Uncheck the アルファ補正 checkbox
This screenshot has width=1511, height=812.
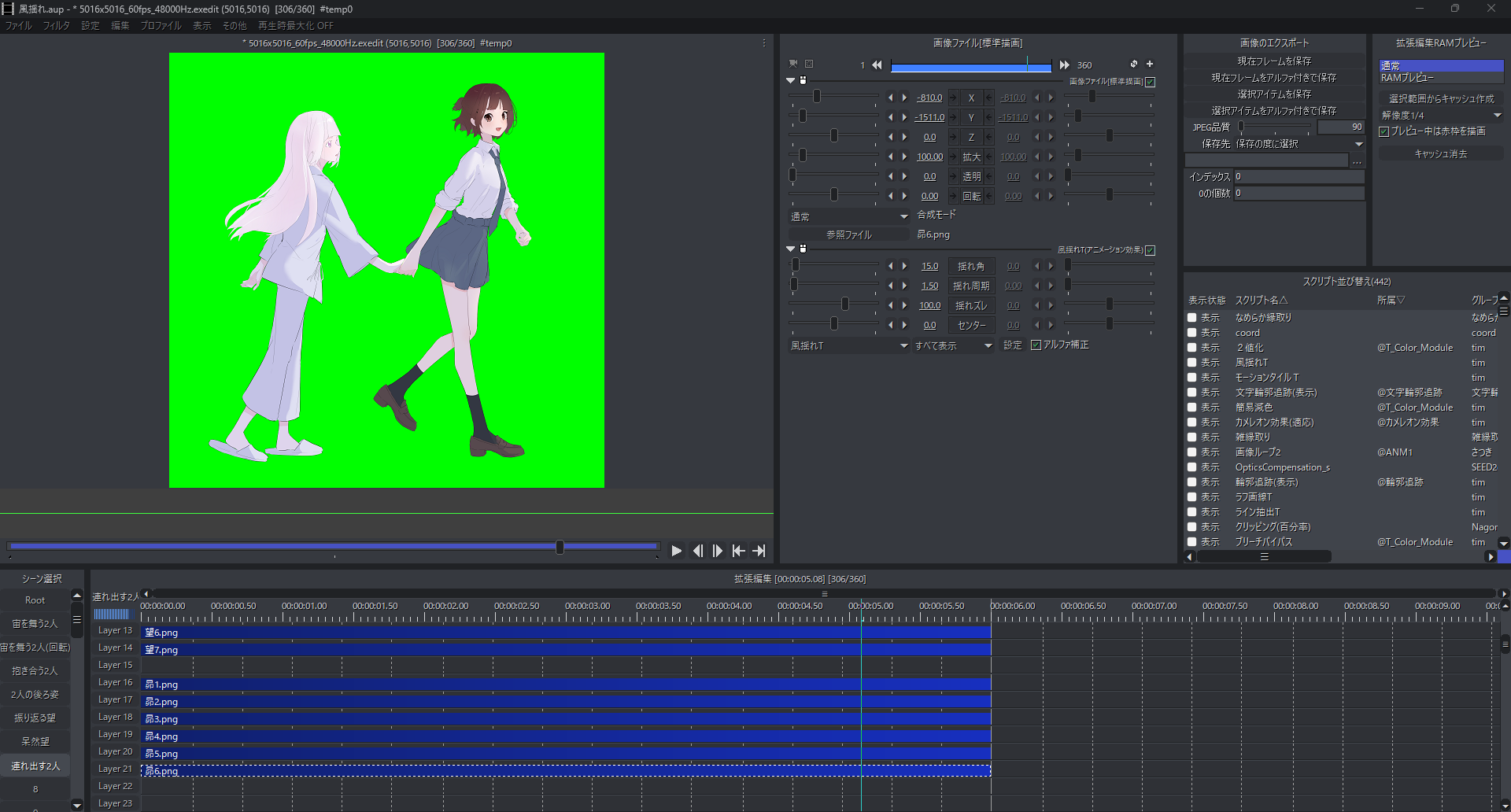(1036, 345)
